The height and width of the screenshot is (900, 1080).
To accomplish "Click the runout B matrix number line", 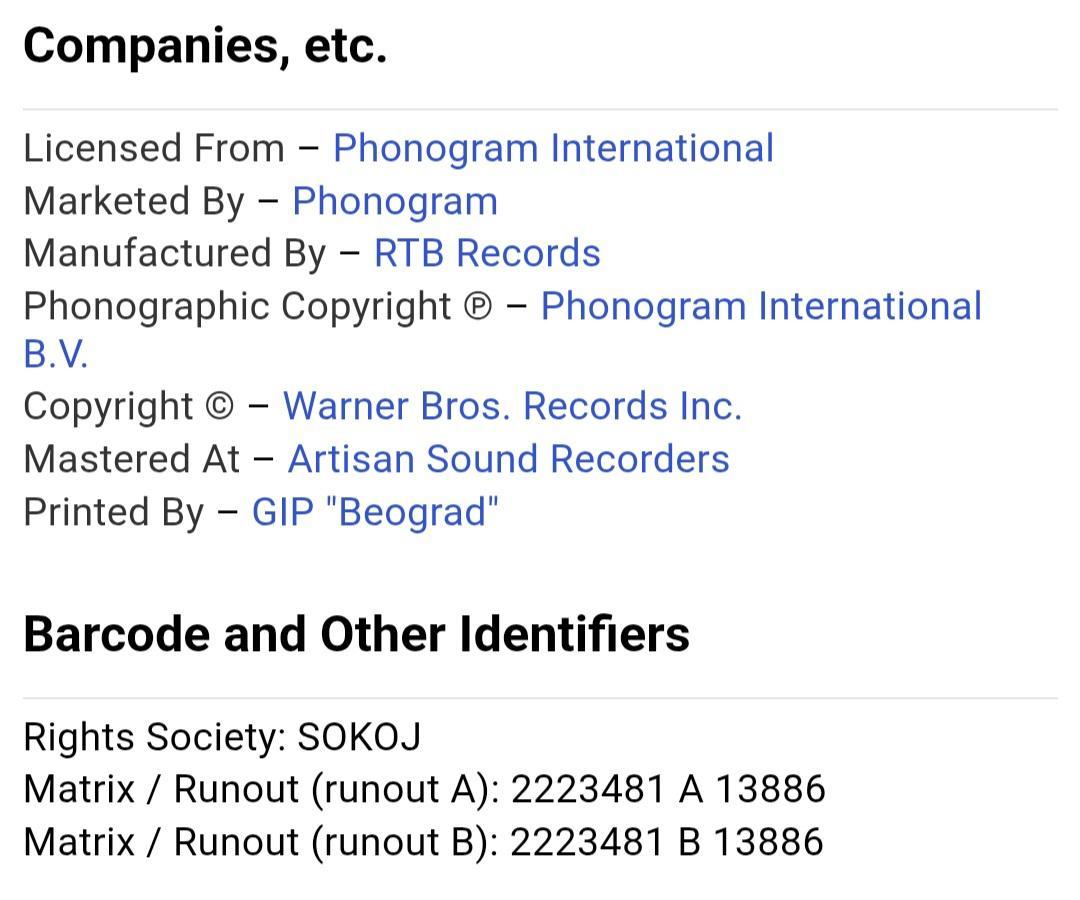I will coord(424,841).
